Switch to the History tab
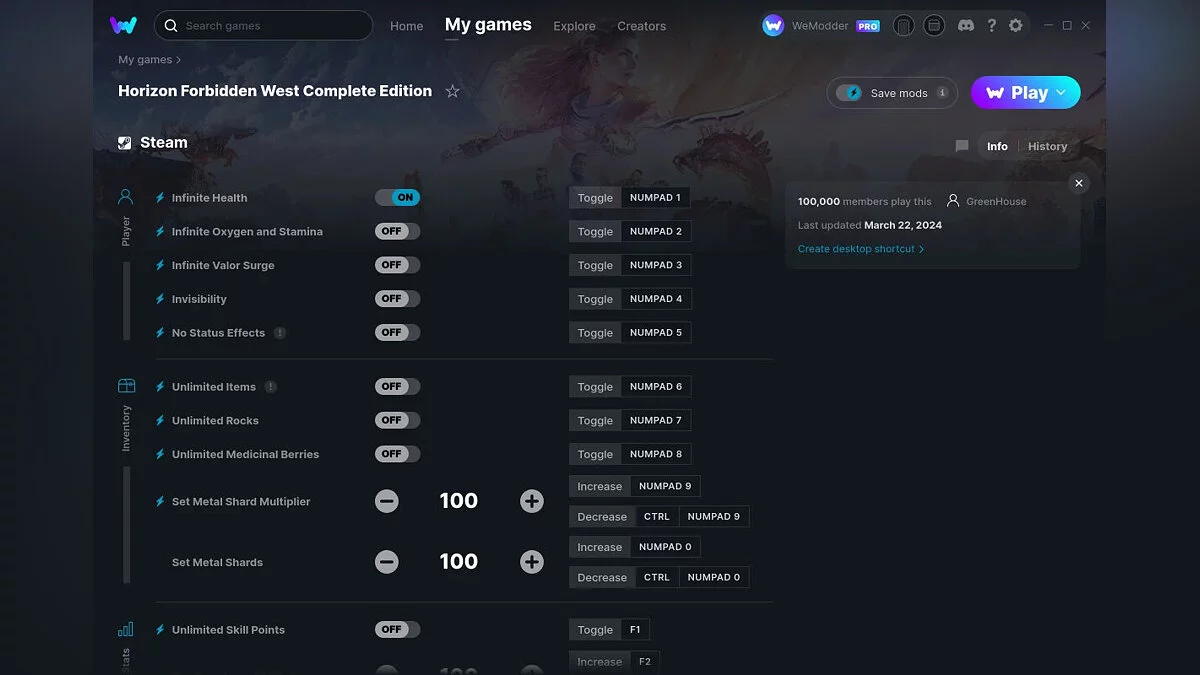 1047,146
